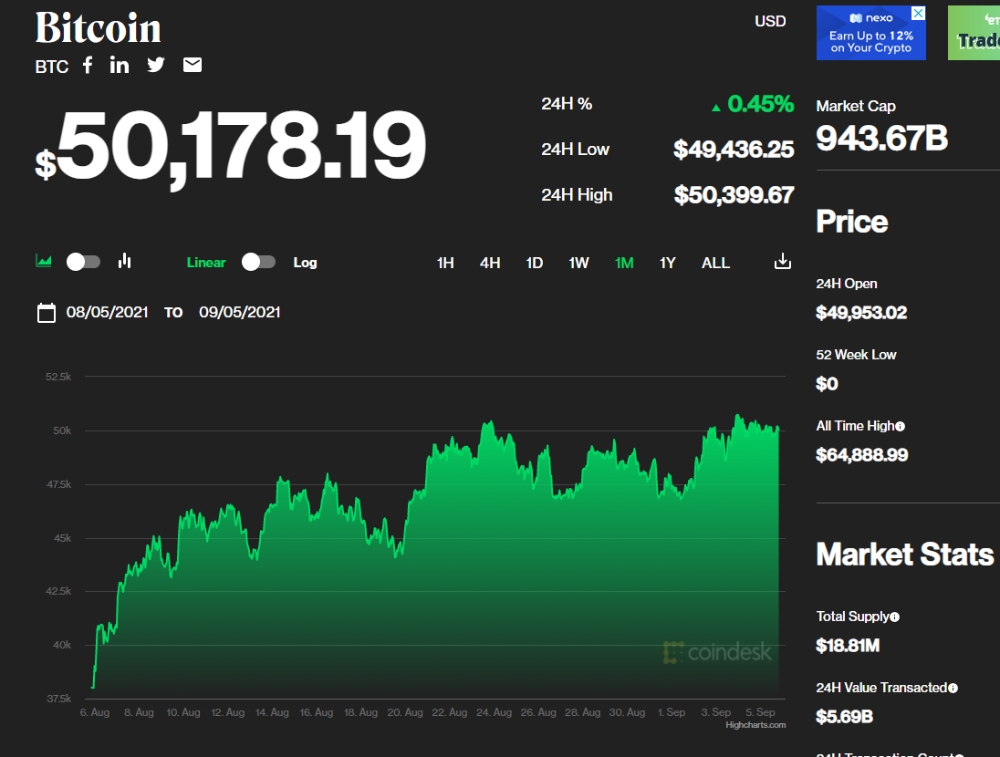Click the Total Supply value $18.81M
Viewport: 1000px width, 757px height.
tap(848, 646)
